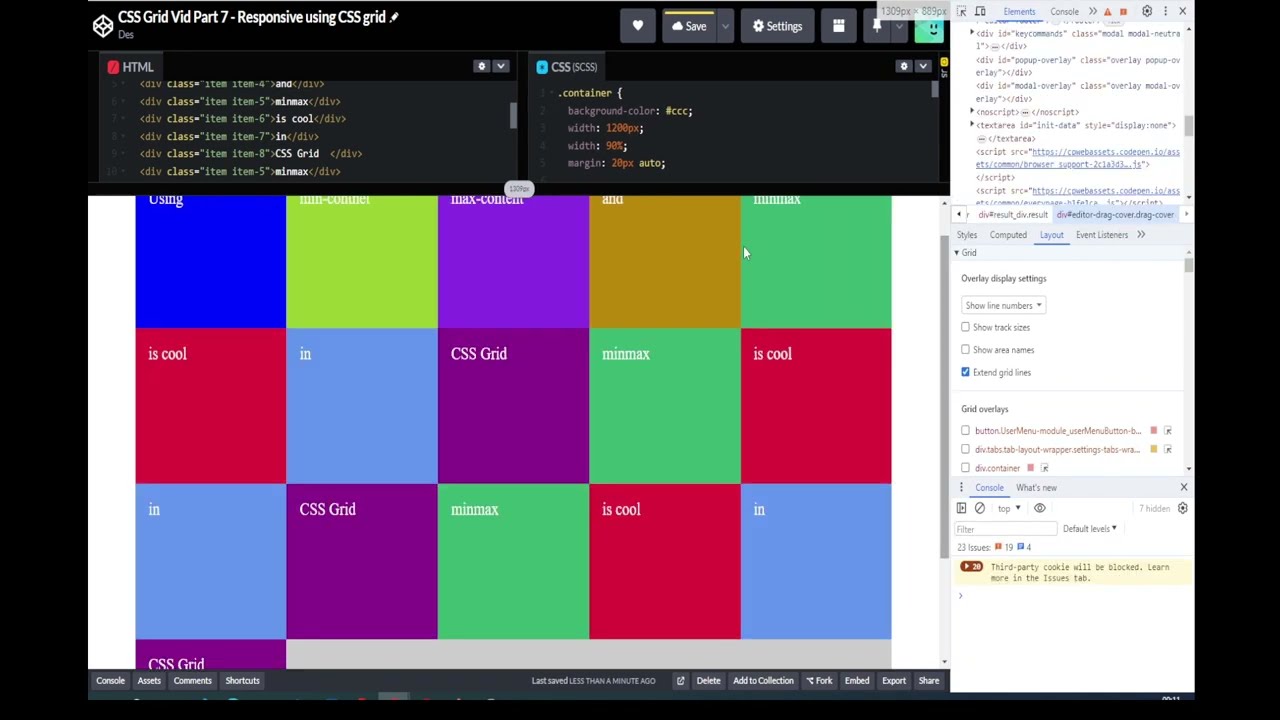Click the pencil edit-title icon
Viewport: 1280px width, 720px height.
coord(394,17)
